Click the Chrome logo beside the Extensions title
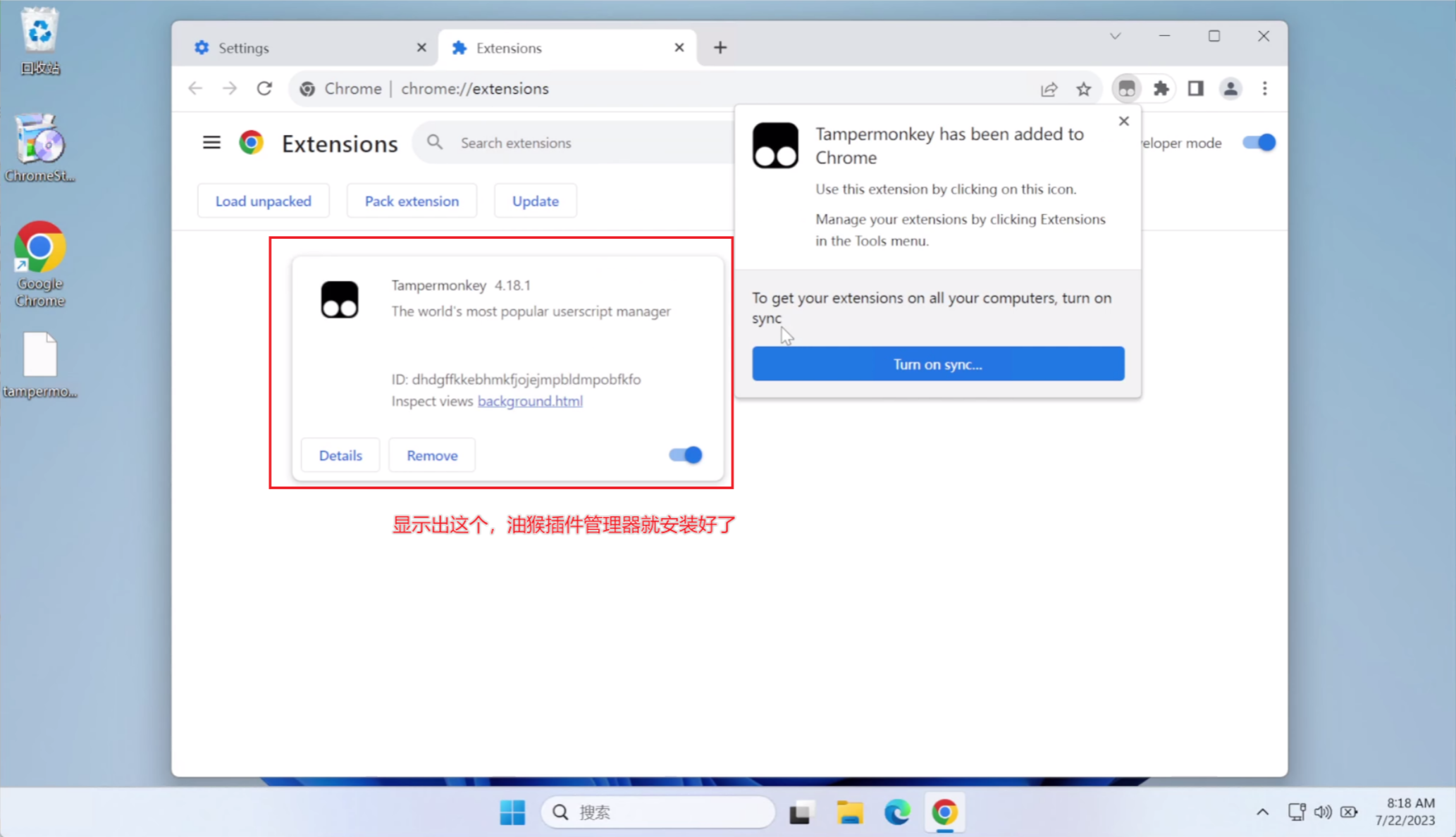Image resolution: width=1456 pixels, height=837 pixels. click(x=251, y=143)
